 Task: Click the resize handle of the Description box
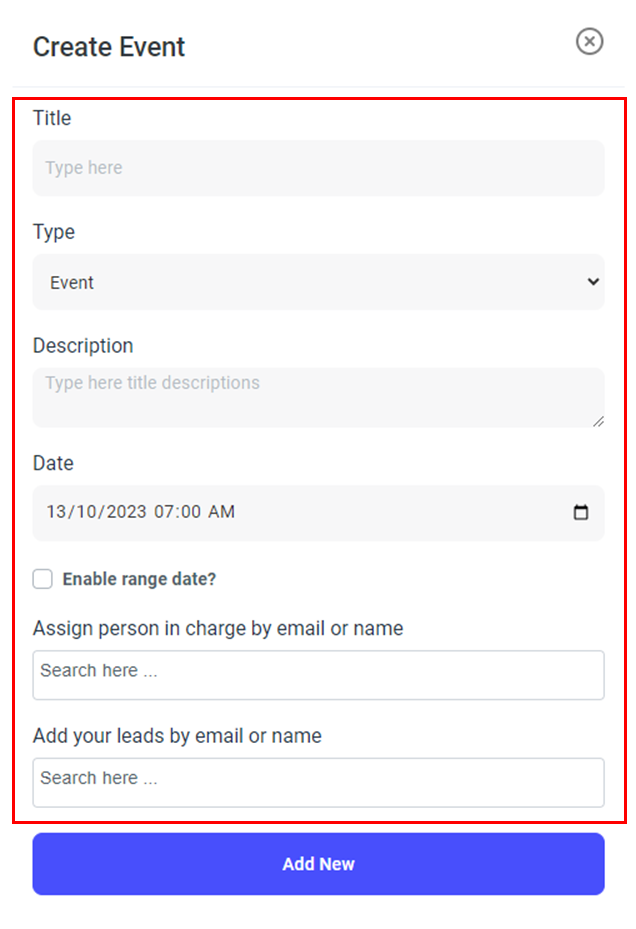pyautogui.click(x=598, y=421)
